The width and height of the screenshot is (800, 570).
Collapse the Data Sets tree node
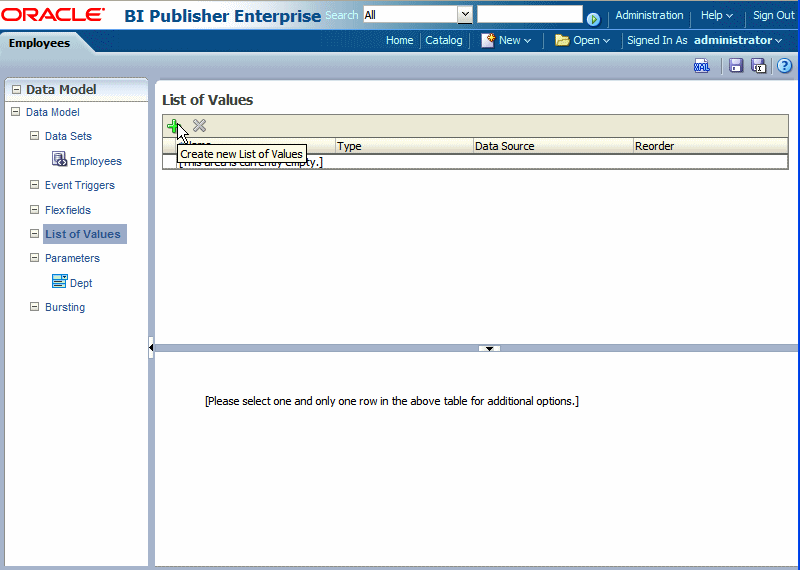pos(34,136)
